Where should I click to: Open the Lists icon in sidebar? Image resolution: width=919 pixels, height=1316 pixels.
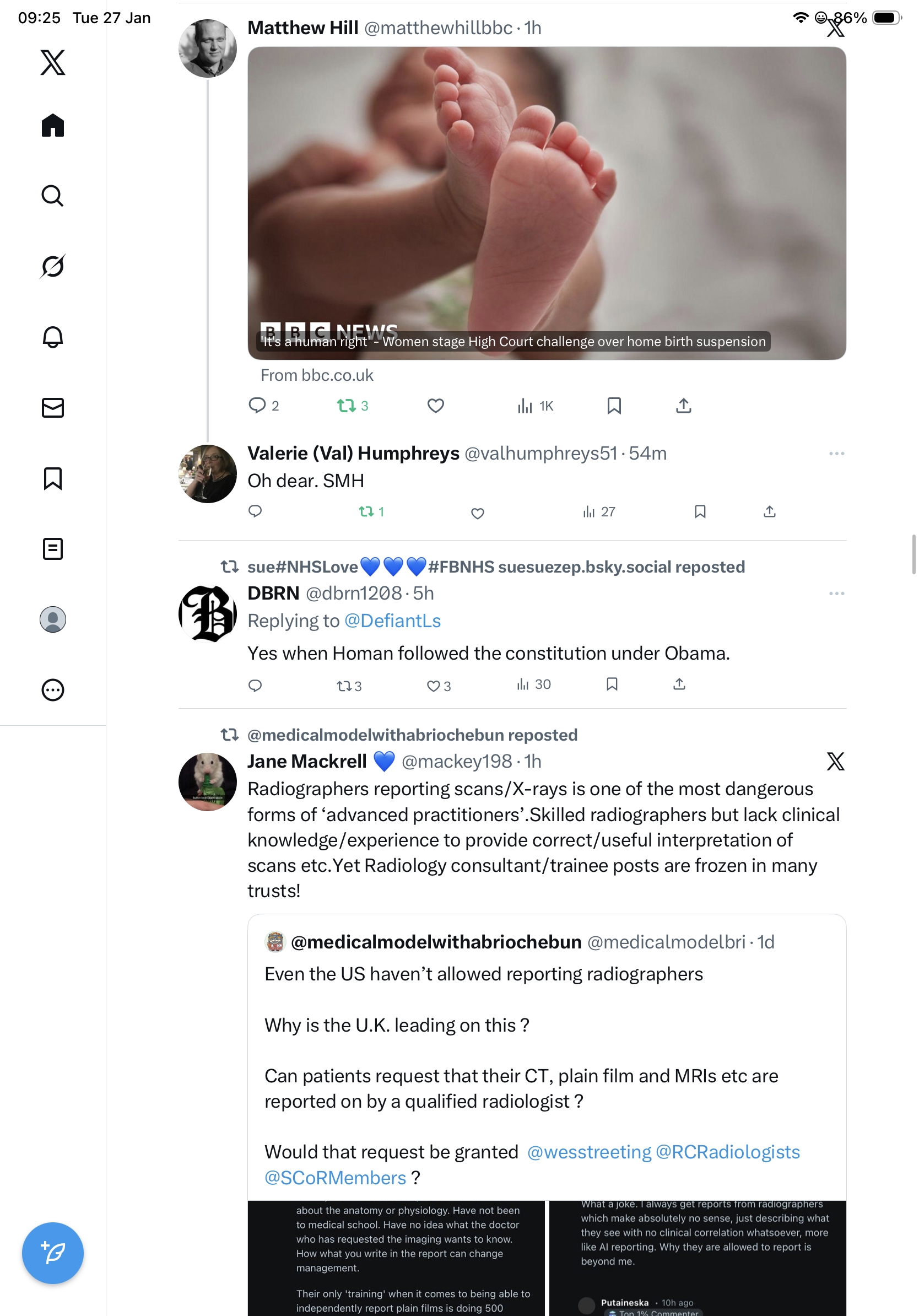click(53, 548)
